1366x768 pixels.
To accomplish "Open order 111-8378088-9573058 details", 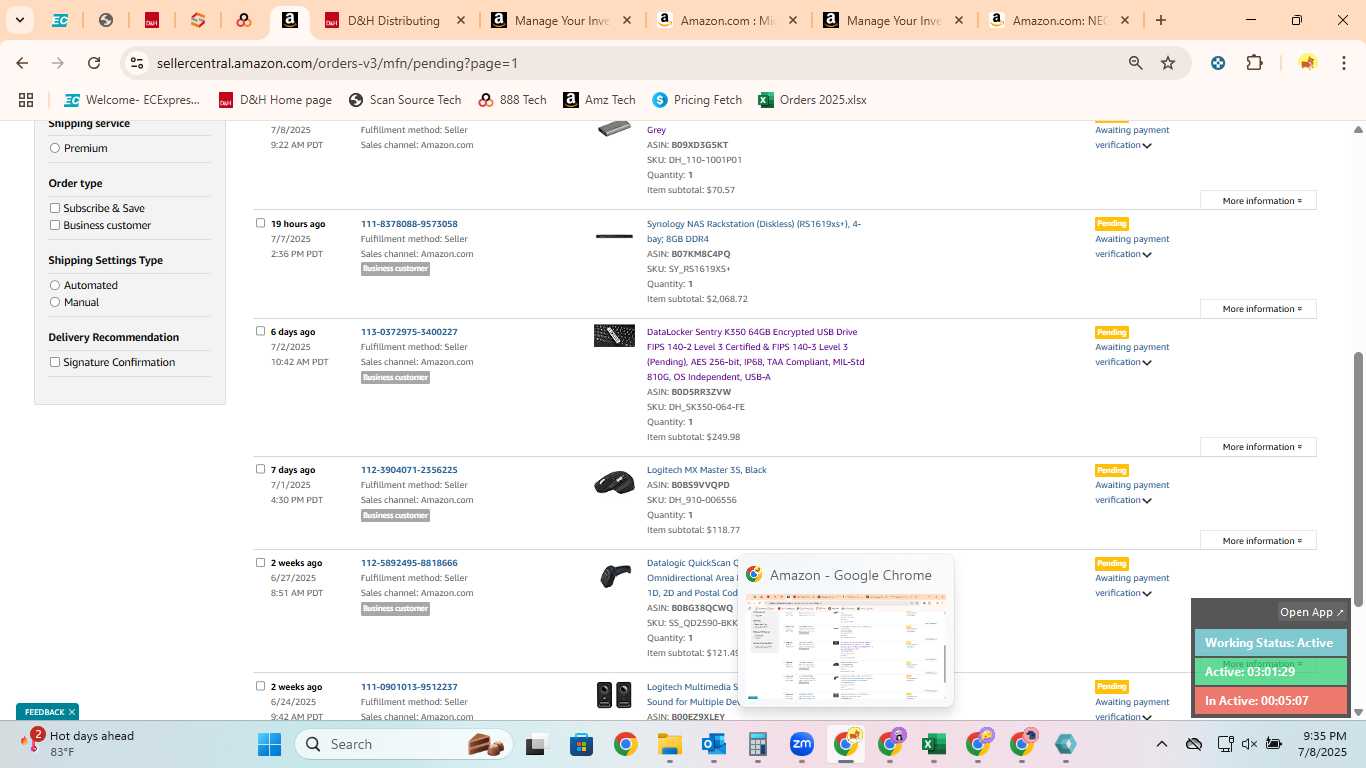I will (409, 224).
